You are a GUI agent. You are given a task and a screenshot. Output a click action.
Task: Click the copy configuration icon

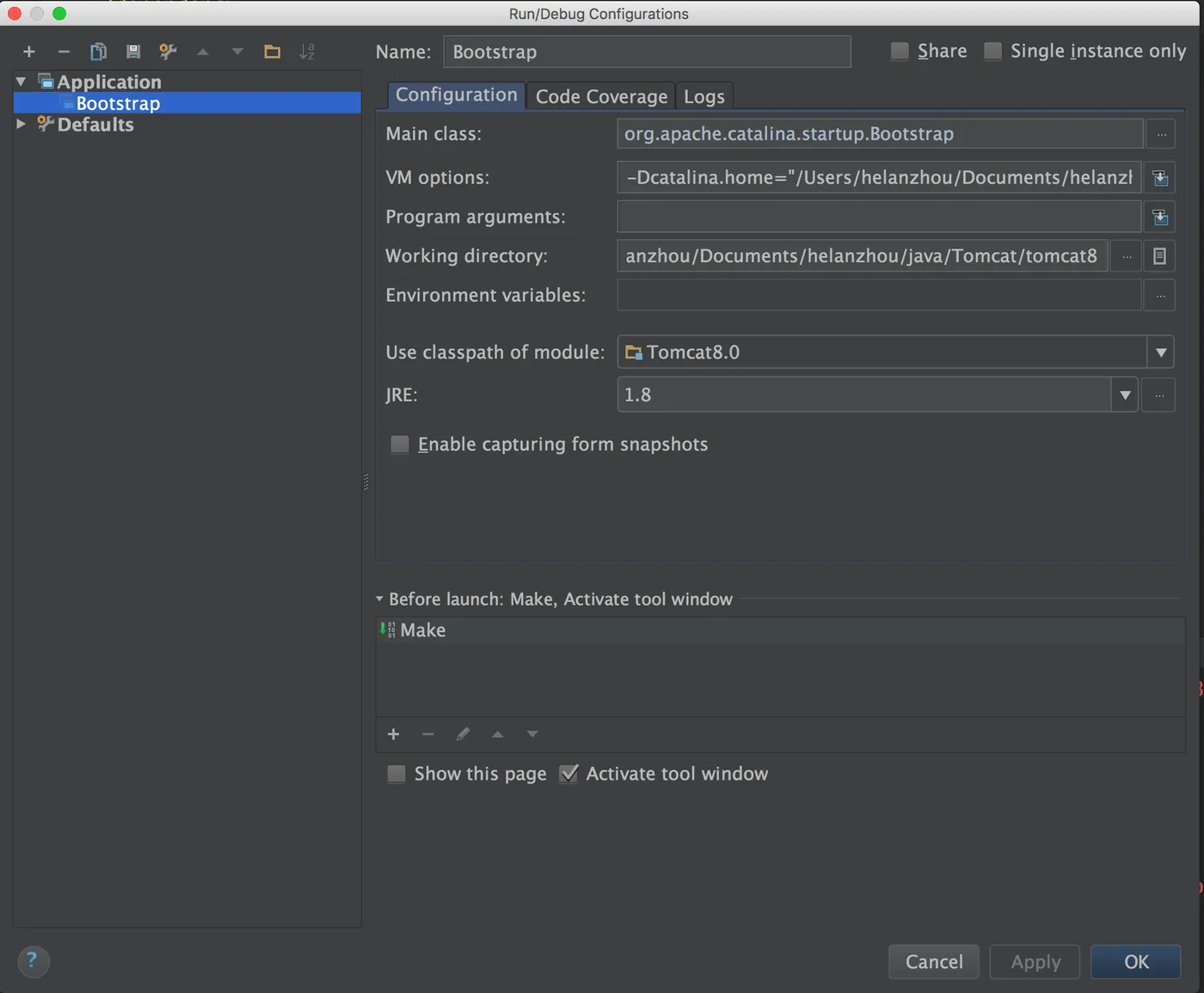[99, 52]
